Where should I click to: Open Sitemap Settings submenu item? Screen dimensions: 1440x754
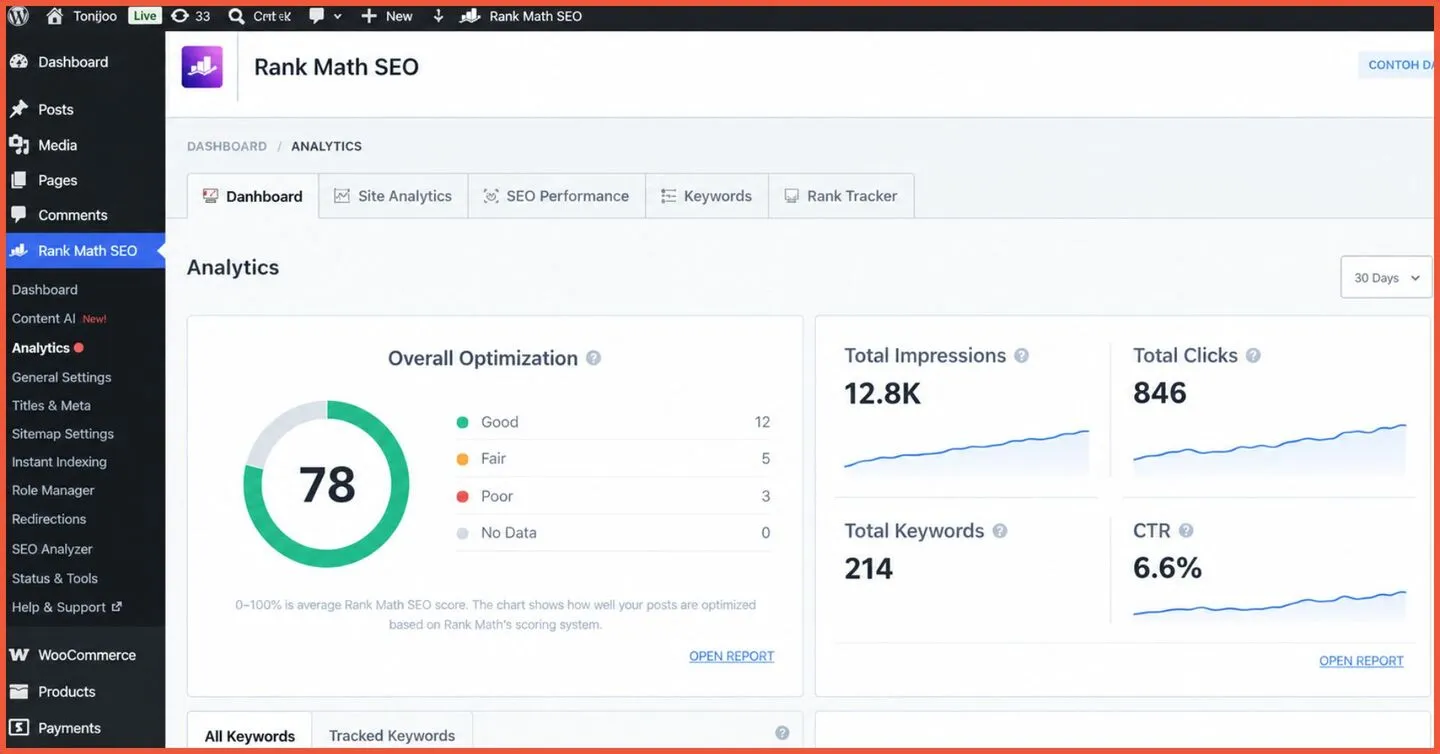[63, 434]
